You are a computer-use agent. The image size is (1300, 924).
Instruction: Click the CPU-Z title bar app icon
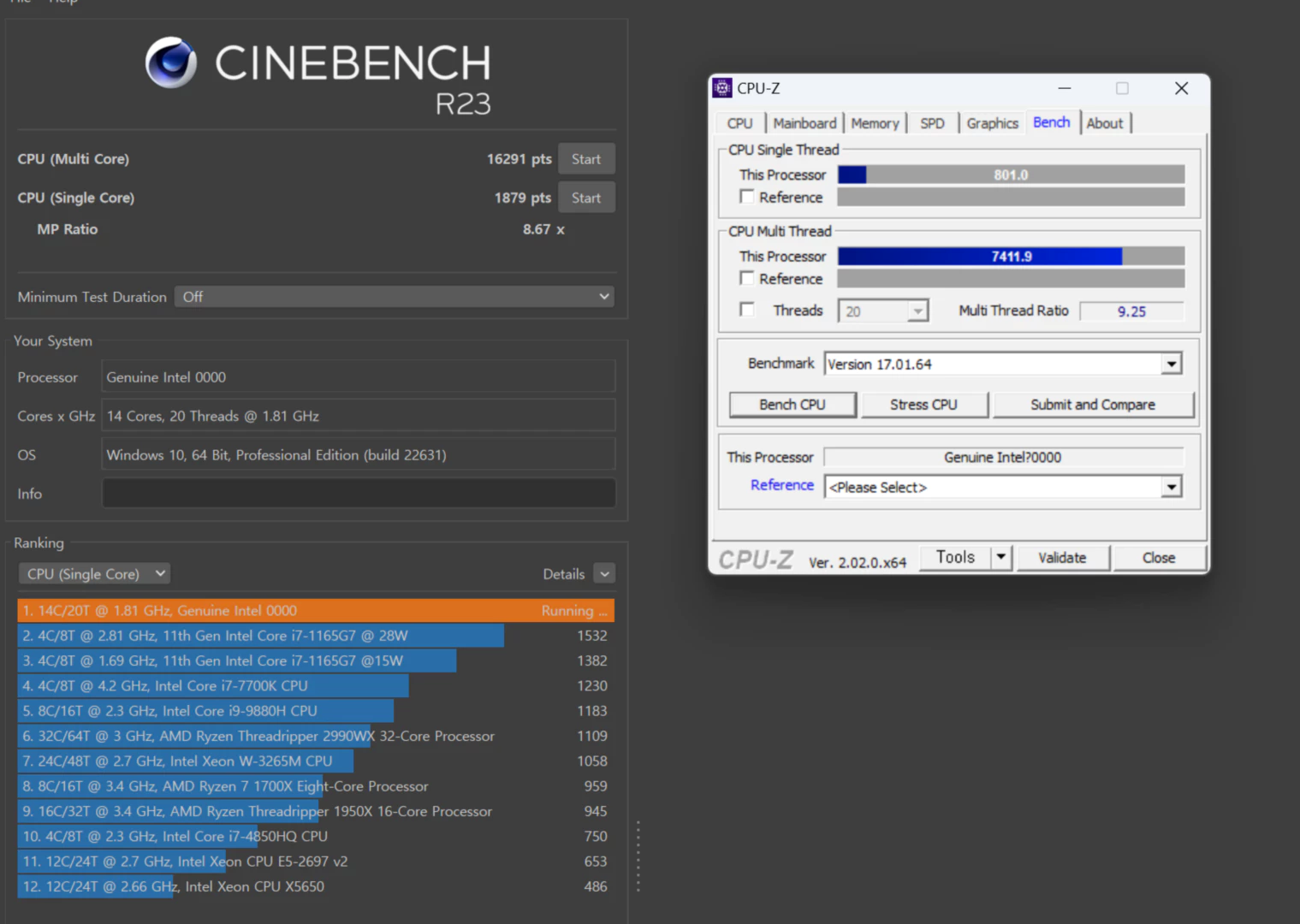click(722, 88)
